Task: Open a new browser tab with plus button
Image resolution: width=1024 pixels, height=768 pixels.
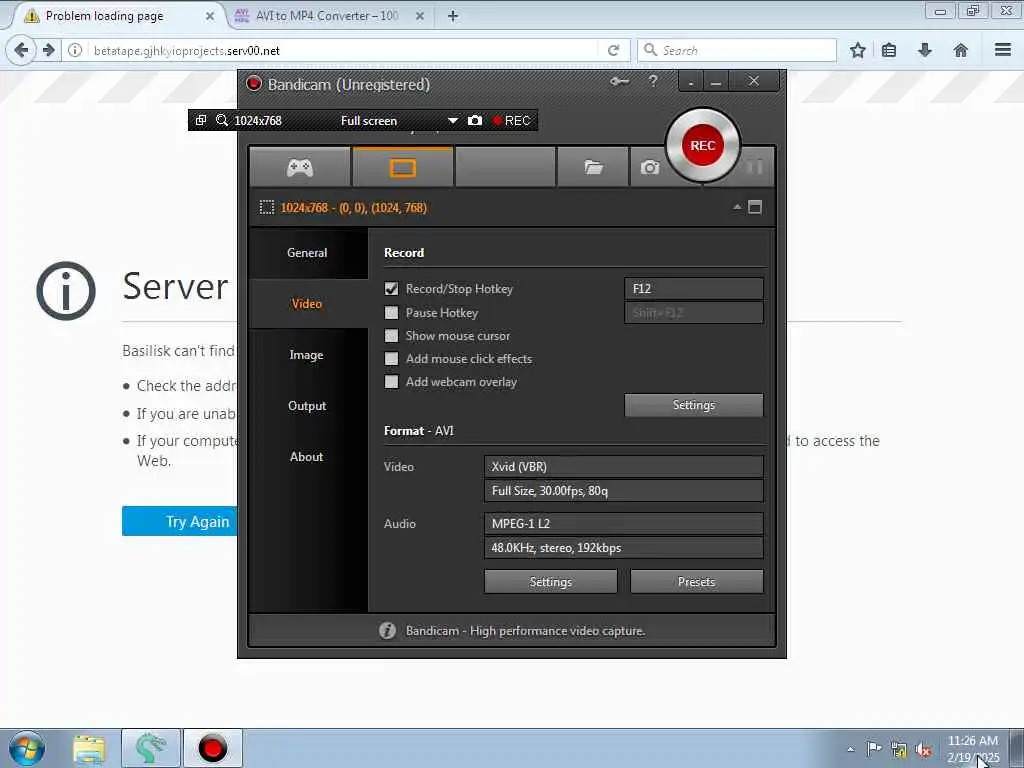Action: tap(453, 16)
